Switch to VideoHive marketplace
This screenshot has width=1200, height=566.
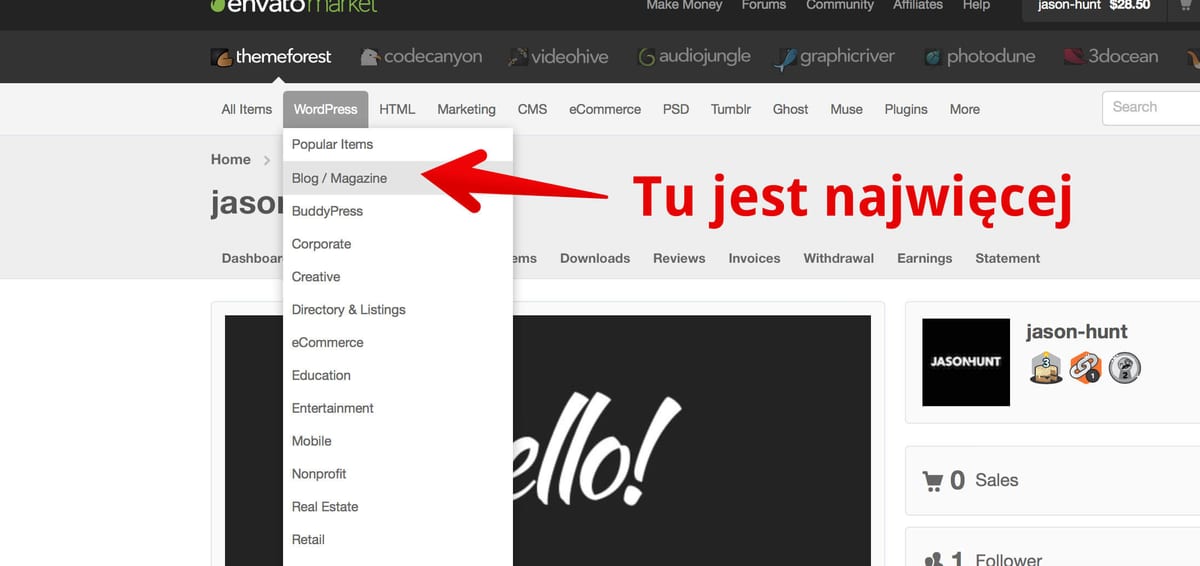[558, 57]
